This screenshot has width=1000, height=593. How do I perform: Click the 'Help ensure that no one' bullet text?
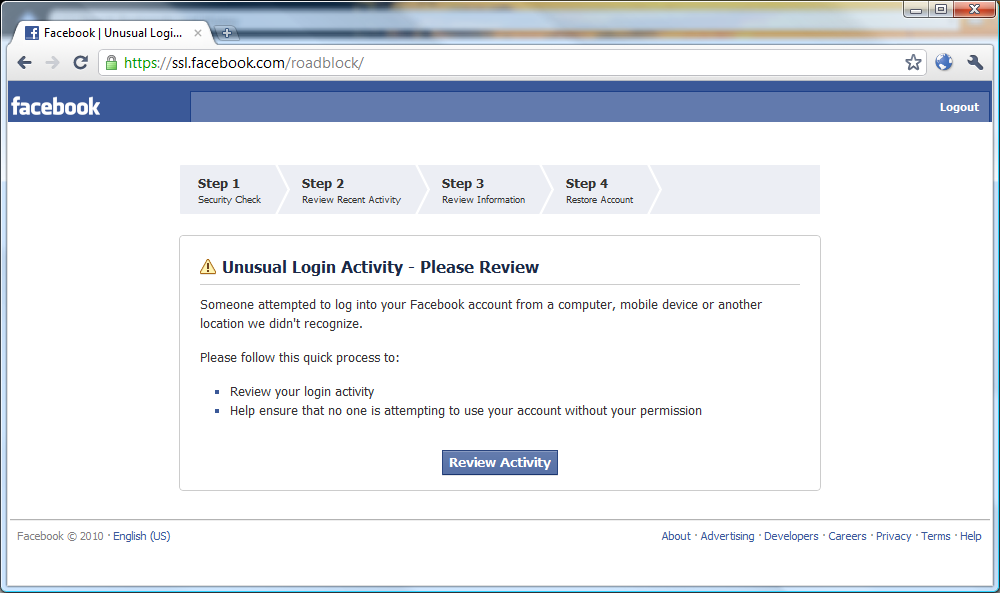(x=466, y=411)
